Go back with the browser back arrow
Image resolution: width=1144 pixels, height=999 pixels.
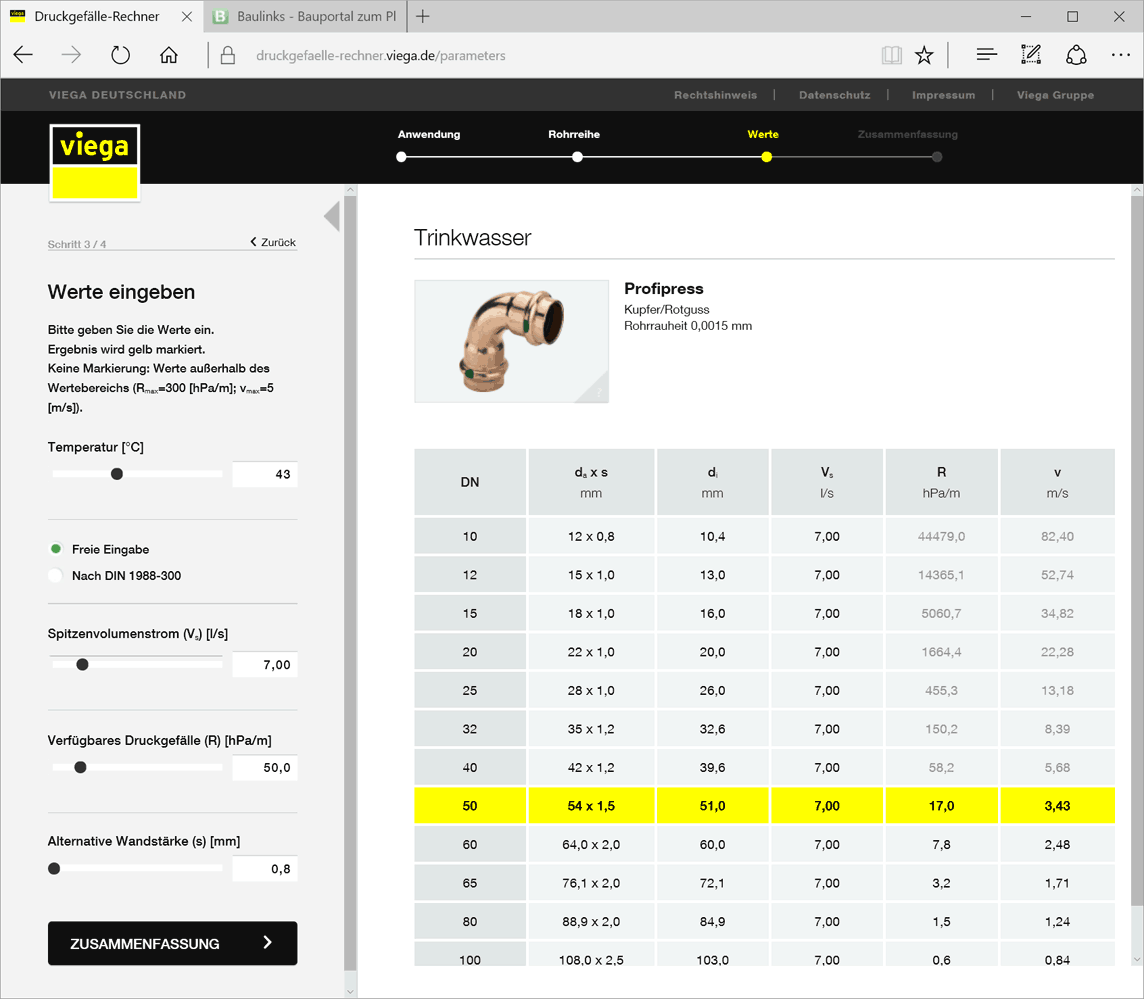click(x=23, y=55)
